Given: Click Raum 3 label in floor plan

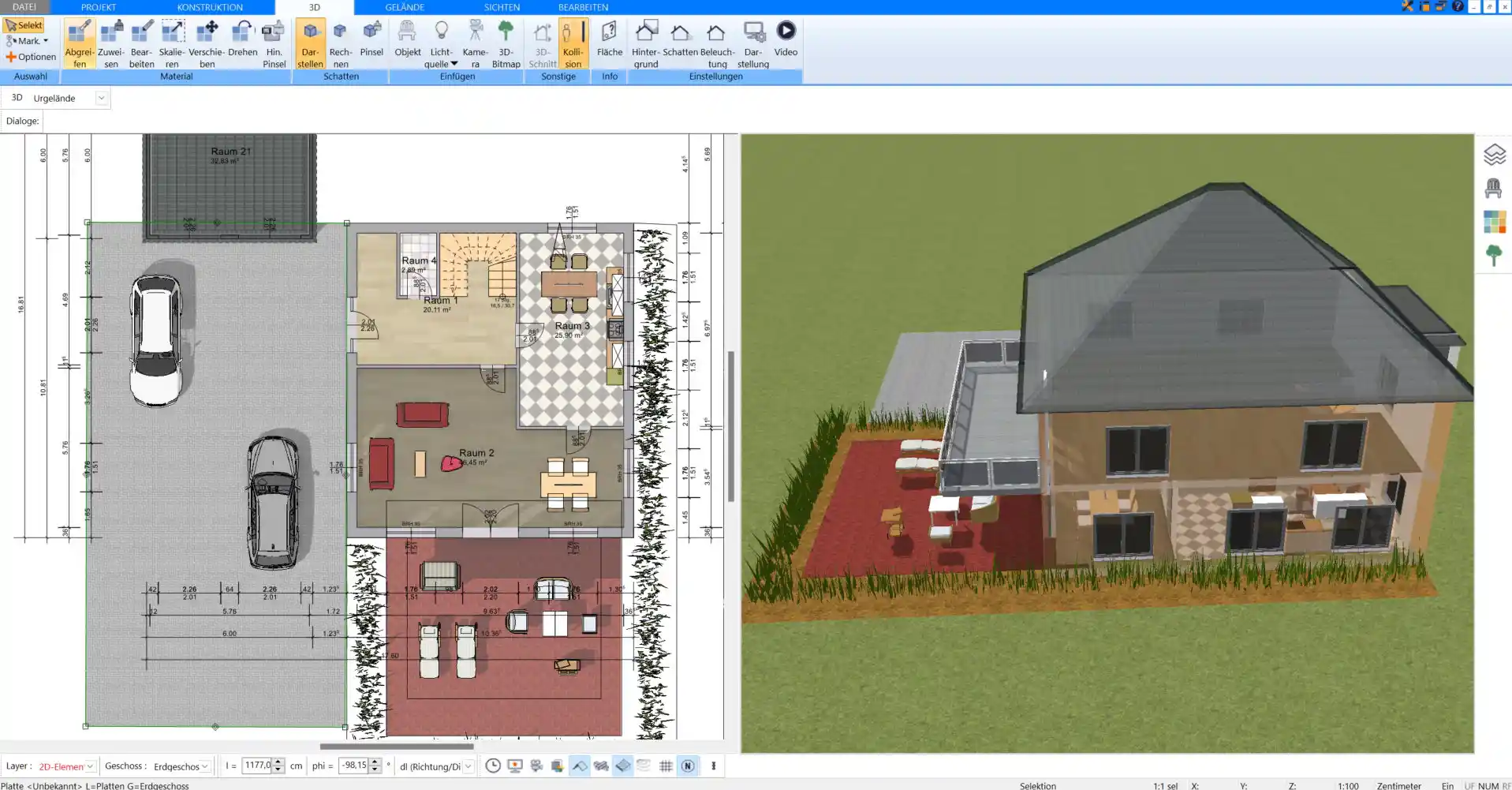Looking at the screenshot, I should click(572, 326).
